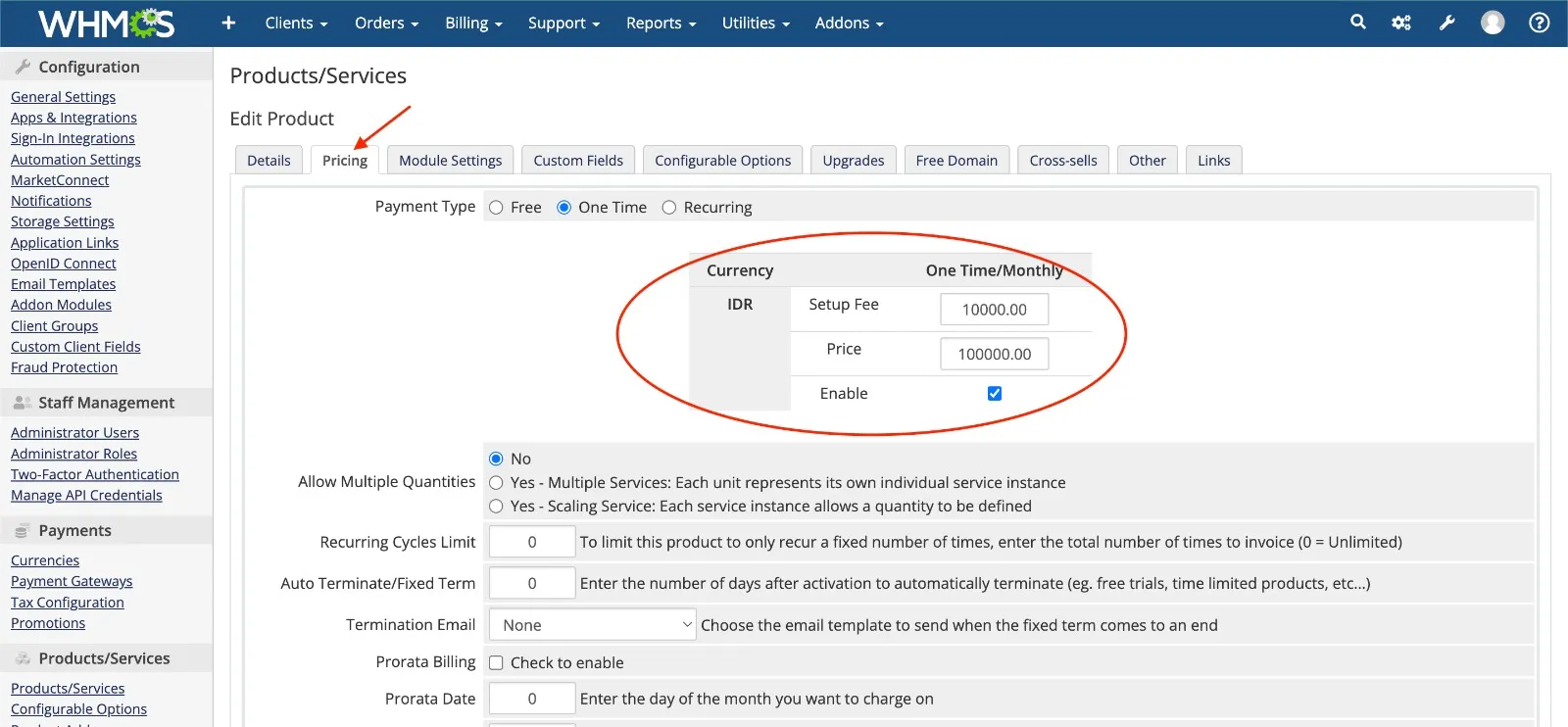Open the Configurable Options tab
The image size is (1568, 727).
(723, 161)
